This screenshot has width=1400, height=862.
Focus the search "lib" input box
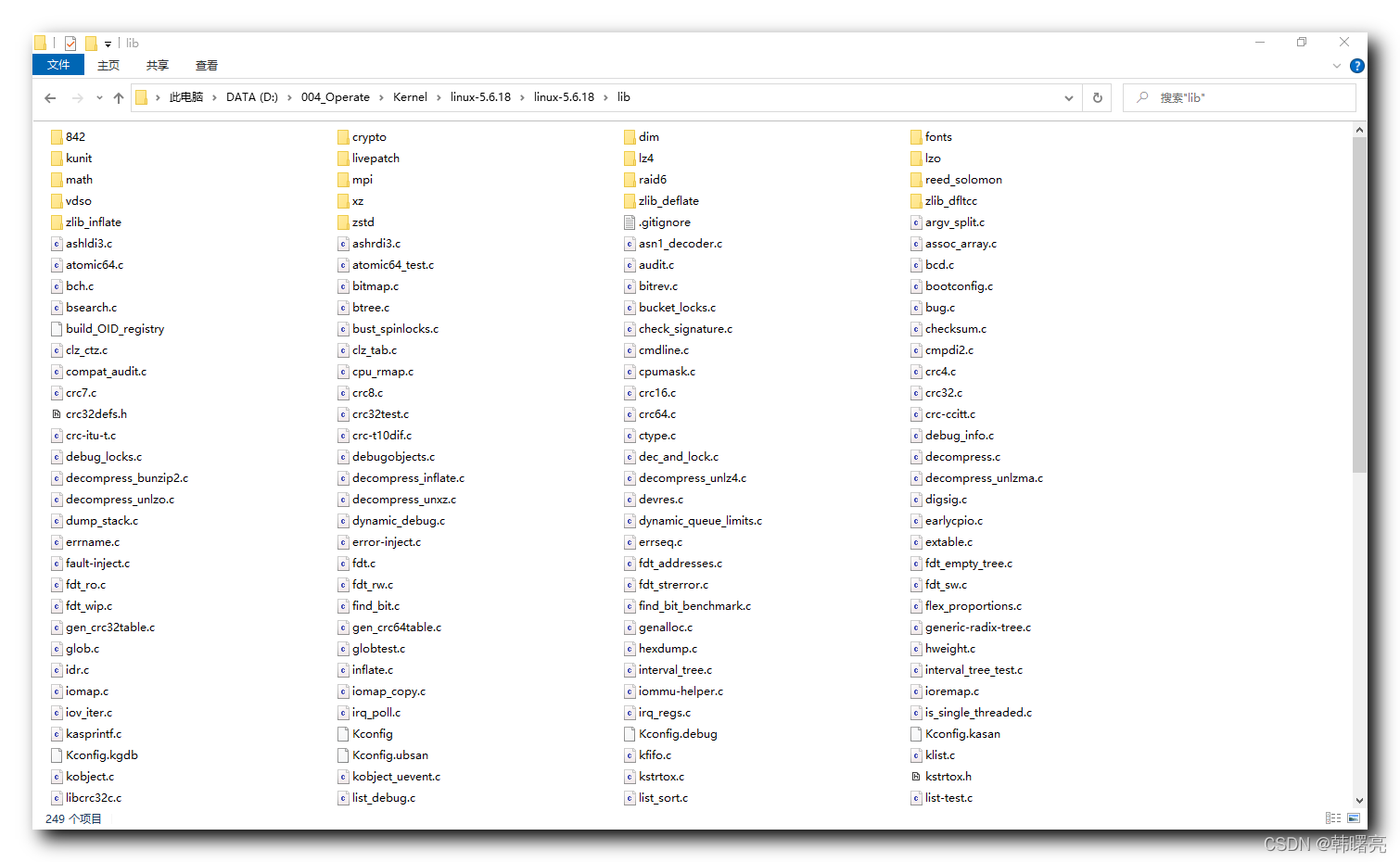[x=1240, y=97]
